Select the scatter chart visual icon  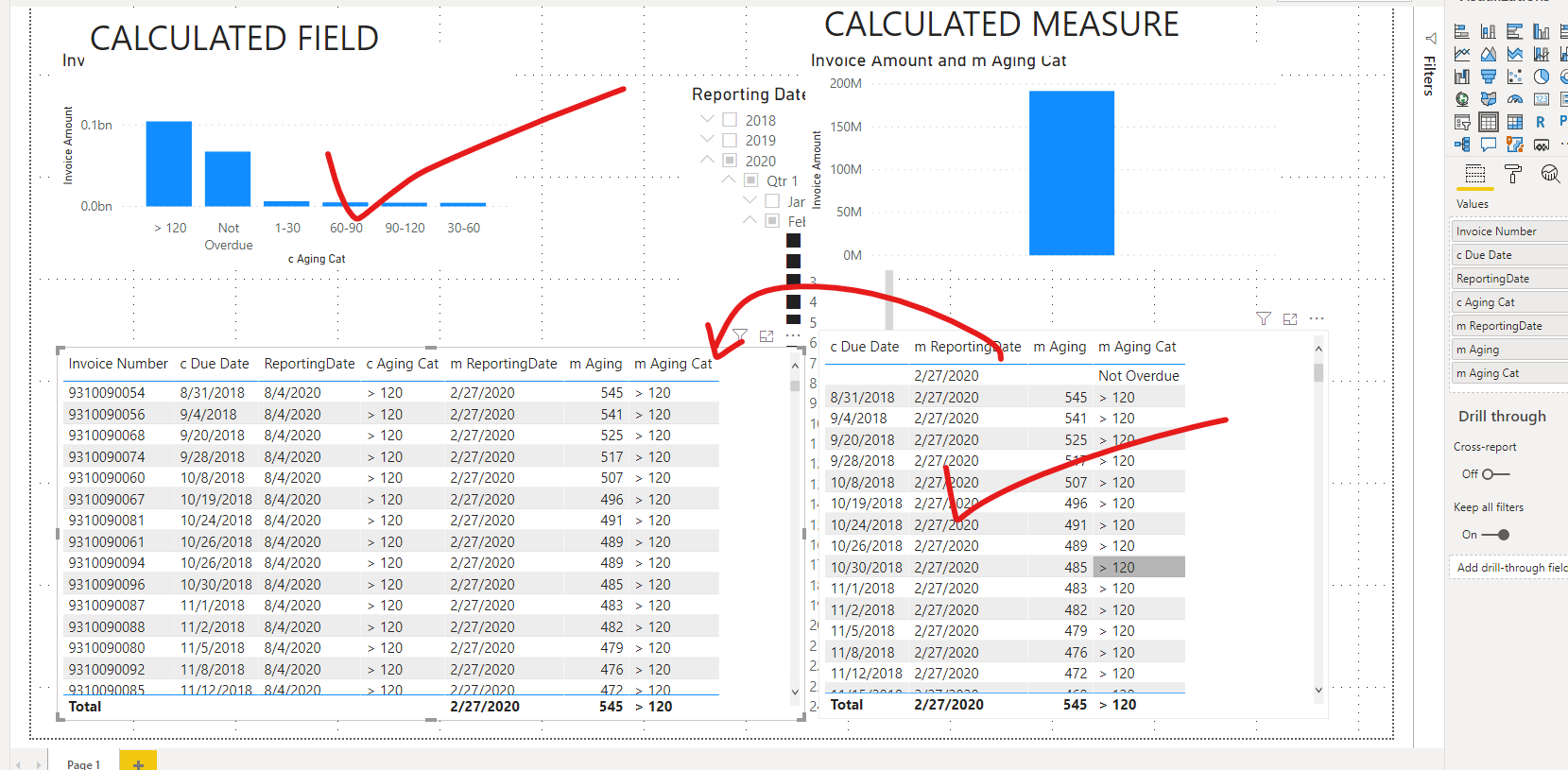coord(1515,77)
